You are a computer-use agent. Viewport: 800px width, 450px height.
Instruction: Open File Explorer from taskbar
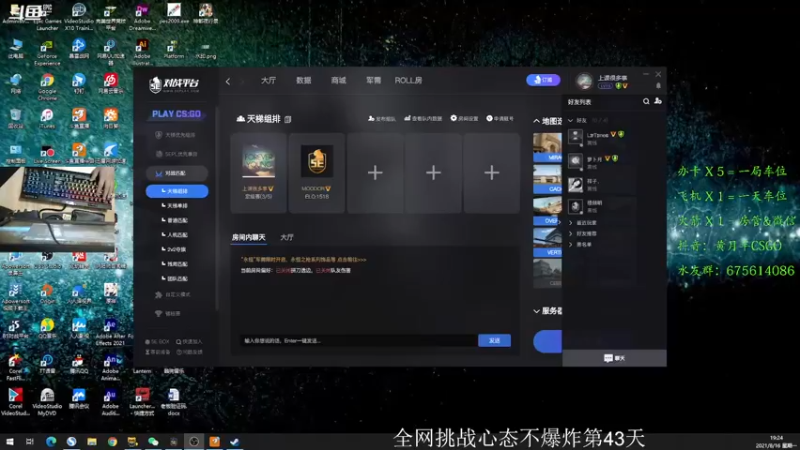92,441
